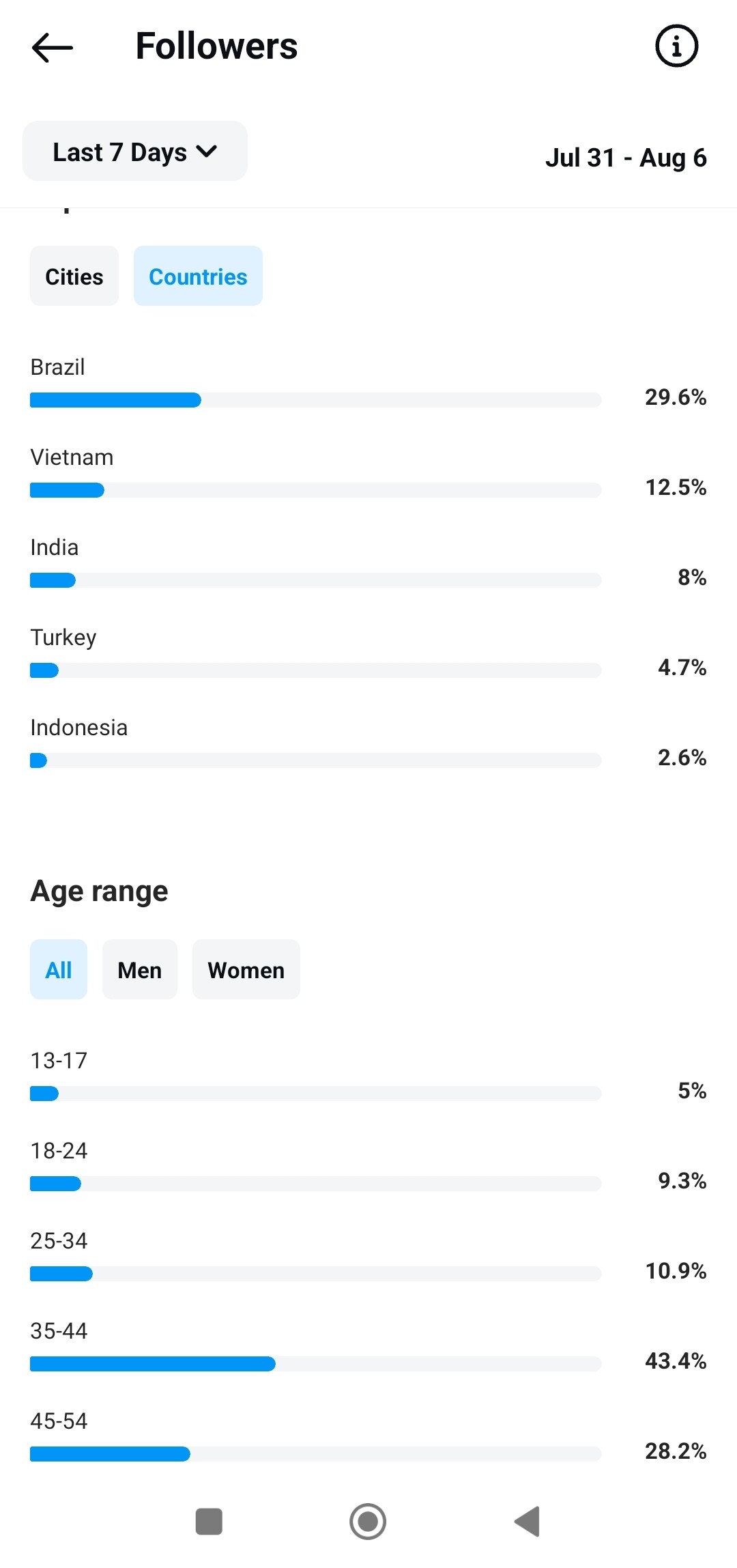Tap the 35-44 age range bar
Viewport: 737px width, 1568px height.
316,1364
